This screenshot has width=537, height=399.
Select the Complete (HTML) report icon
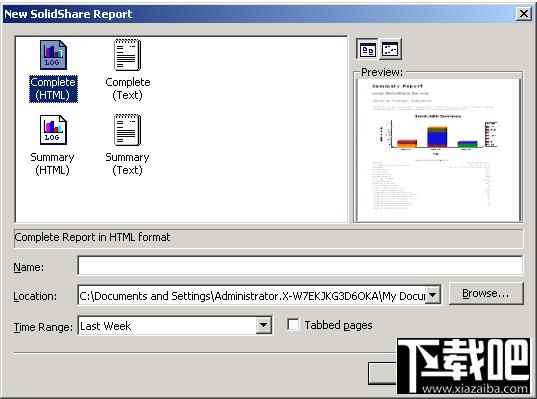tap(53, 55)
